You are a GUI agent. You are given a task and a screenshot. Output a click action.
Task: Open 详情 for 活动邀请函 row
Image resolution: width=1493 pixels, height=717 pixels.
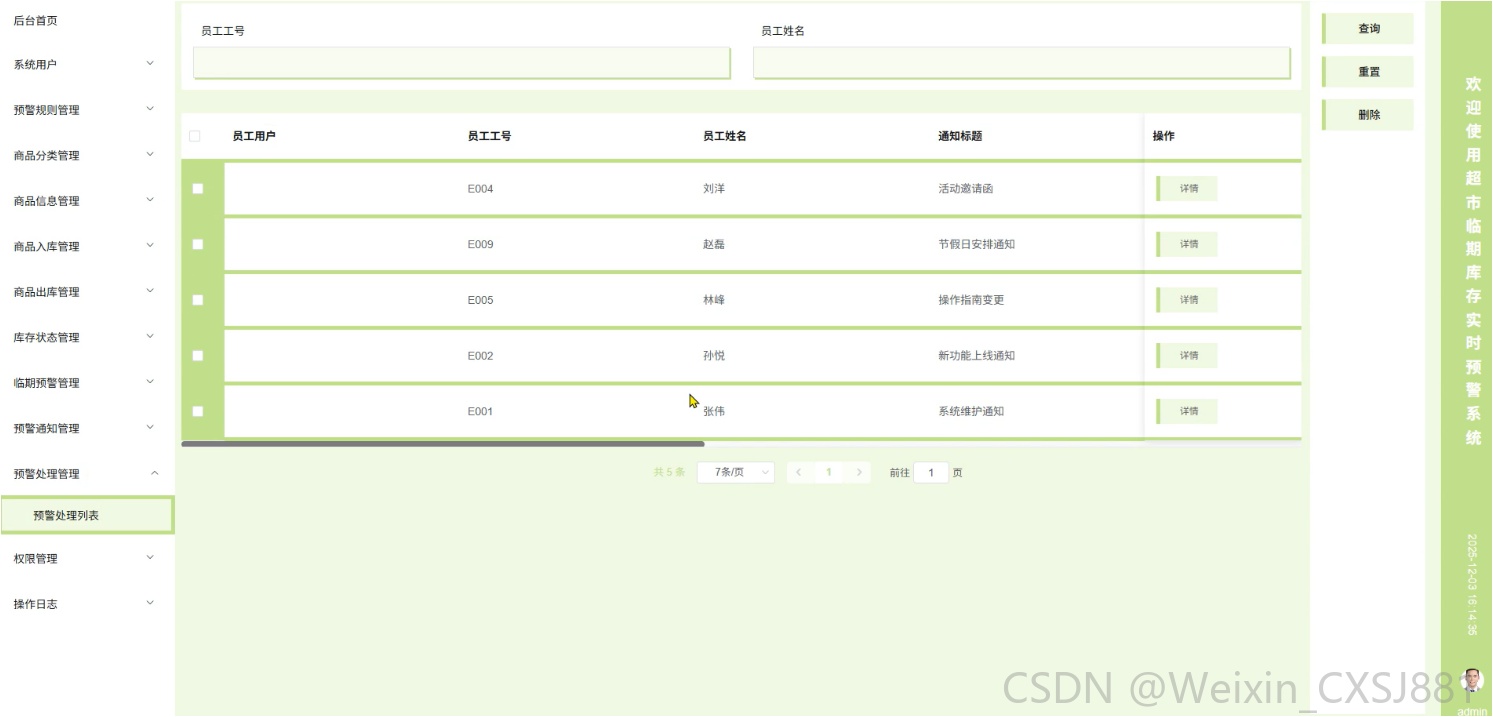click(x=1187, y=188)
